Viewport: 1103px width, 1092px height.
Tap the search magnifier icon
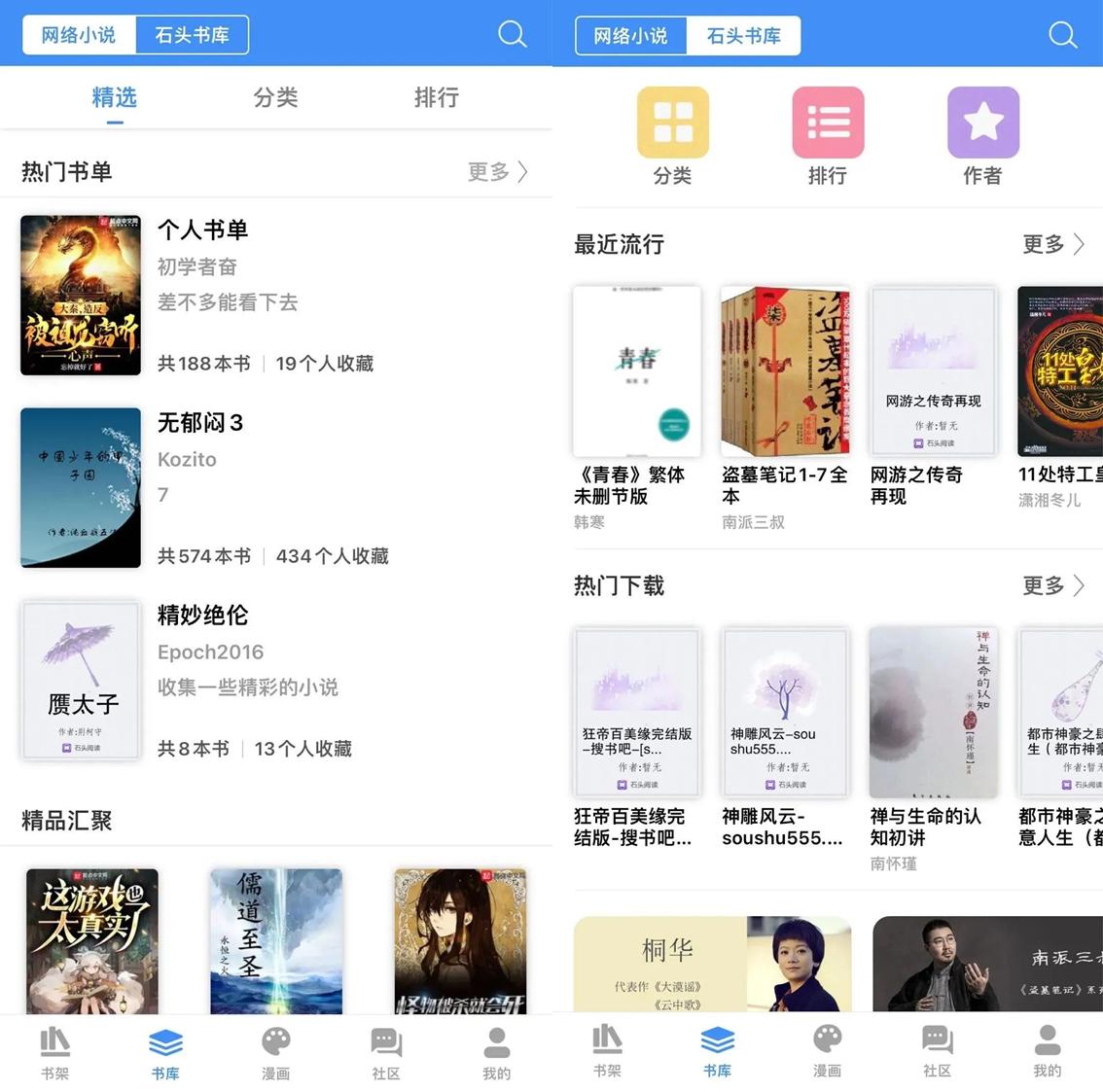click(513, 34)
